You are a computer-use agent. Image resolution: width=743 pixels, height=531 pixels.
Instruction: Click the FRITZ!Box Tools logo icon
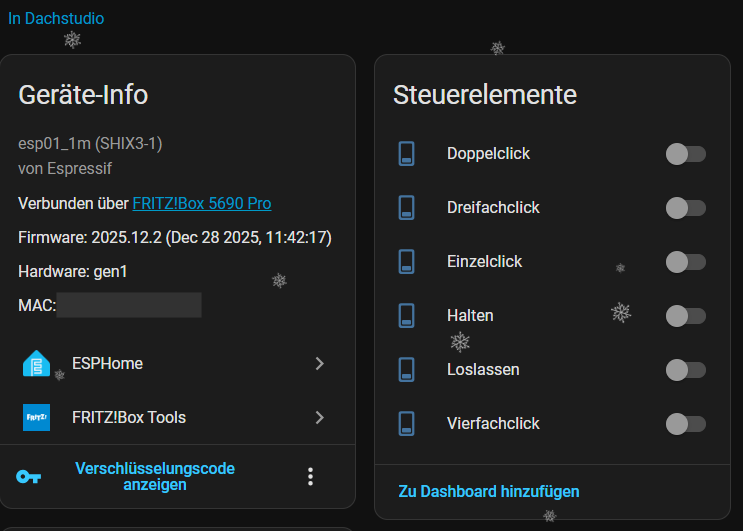(36, 417)
